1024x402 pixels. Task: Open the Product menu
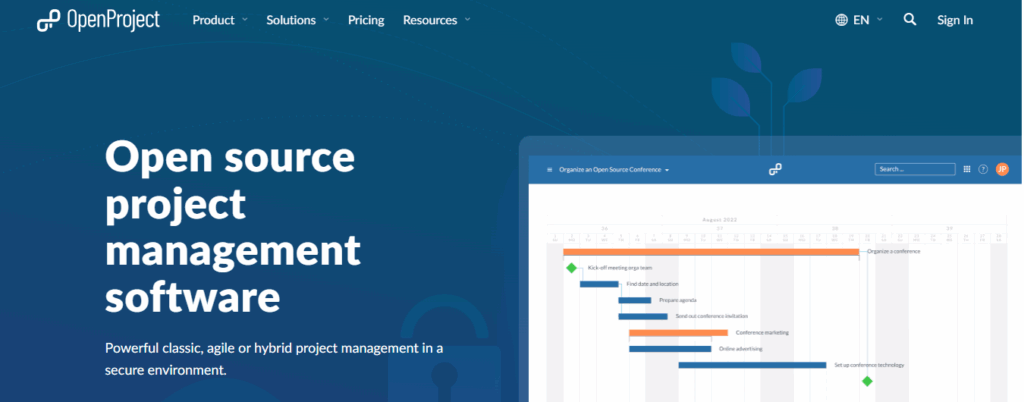(x=214, y=20)
